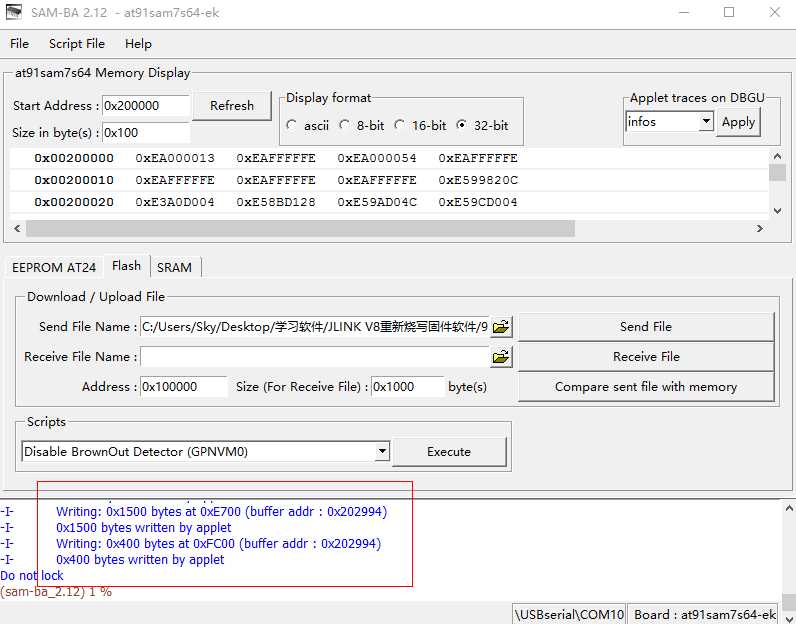The width and height of the screenshot is (796, 624).
Task: Focus the Address 0x100000 field
Action: (x=183, y=386)
